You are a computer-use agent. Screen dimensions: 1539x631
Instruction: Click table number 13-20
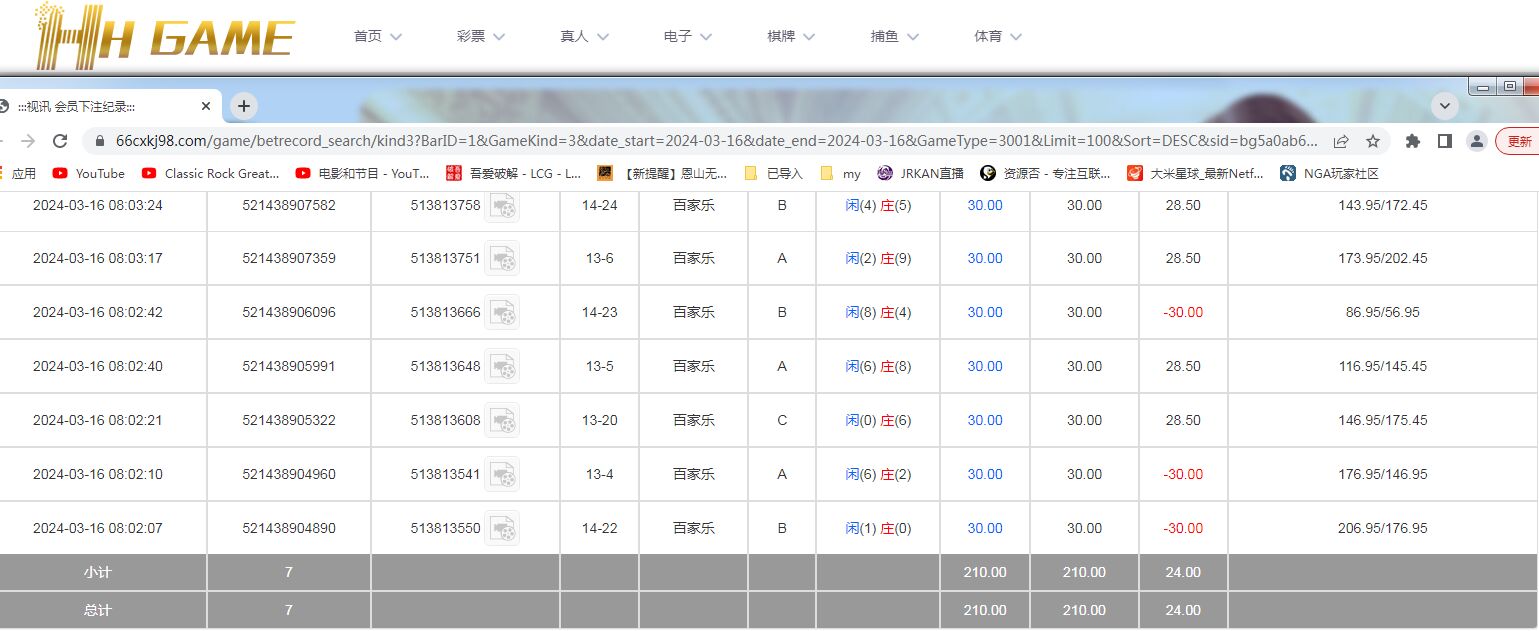(600, 420)
